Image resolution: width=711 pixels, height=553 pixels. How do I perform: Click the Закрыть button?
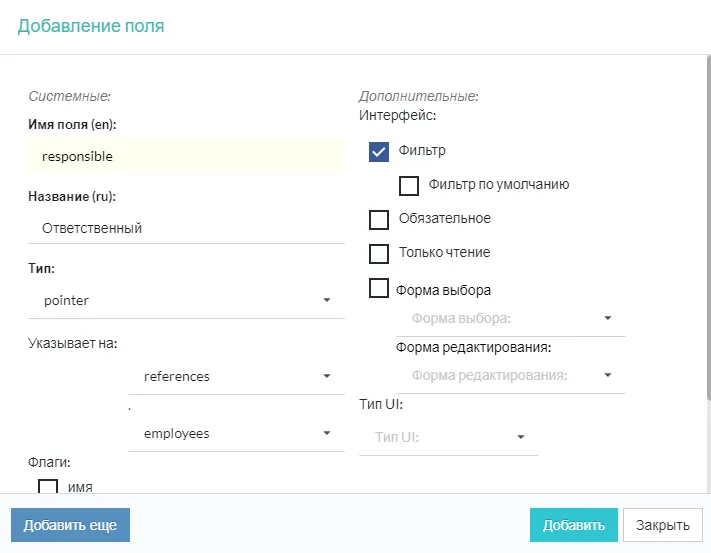tap(662, 525)
